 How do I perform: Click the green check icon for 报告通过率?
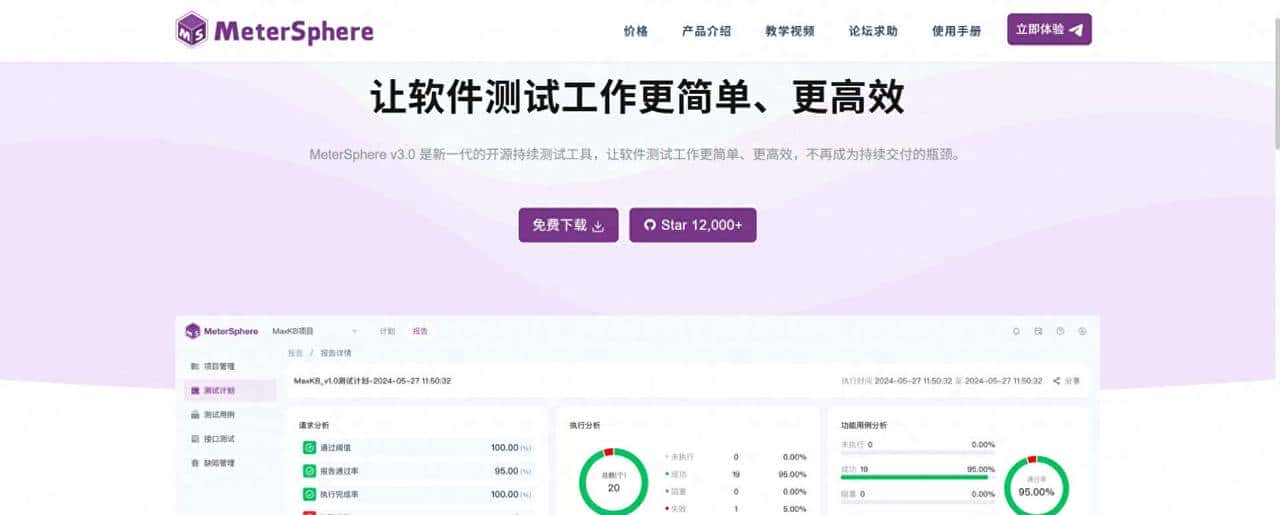click(309, 470)
